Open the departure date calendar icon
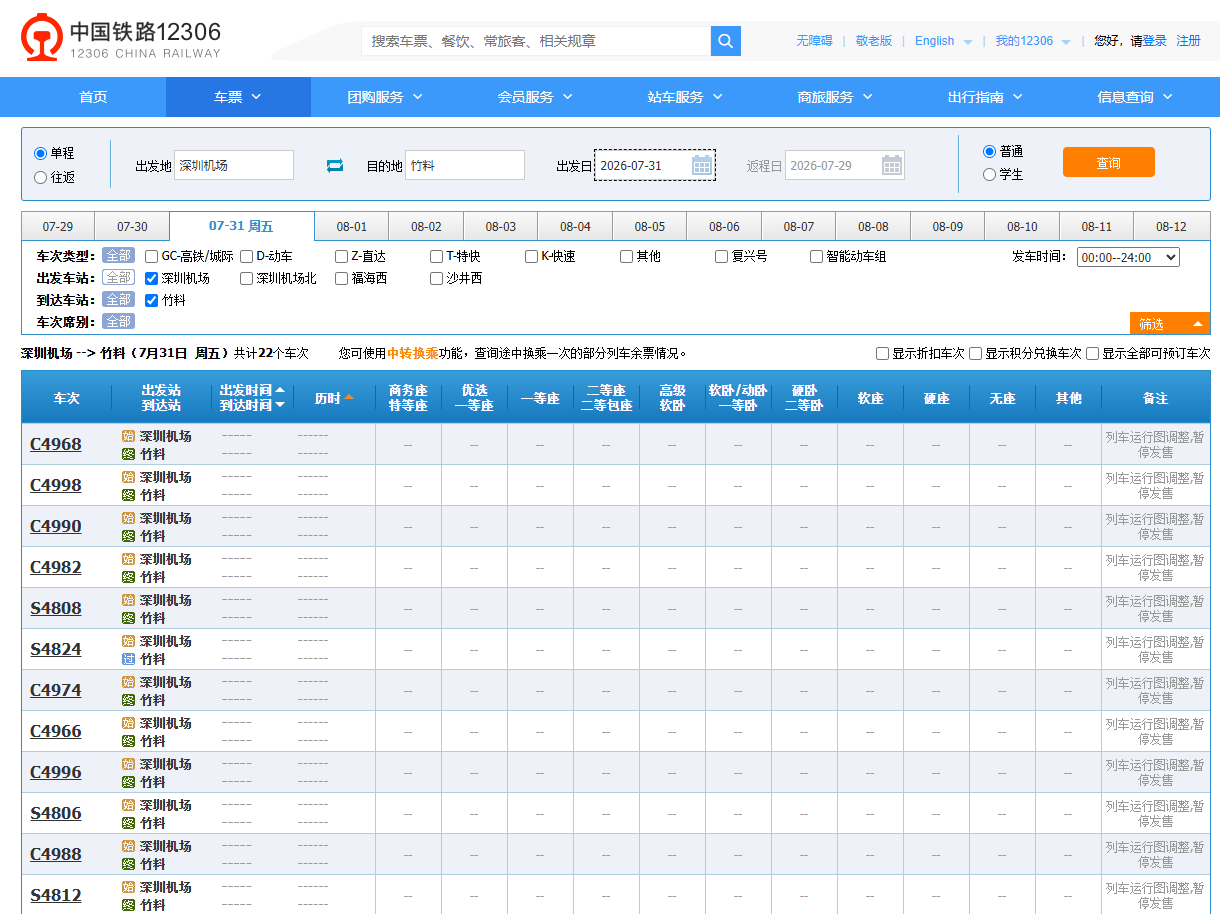This screenshot has height=914, width=1220. click(702, 165)
